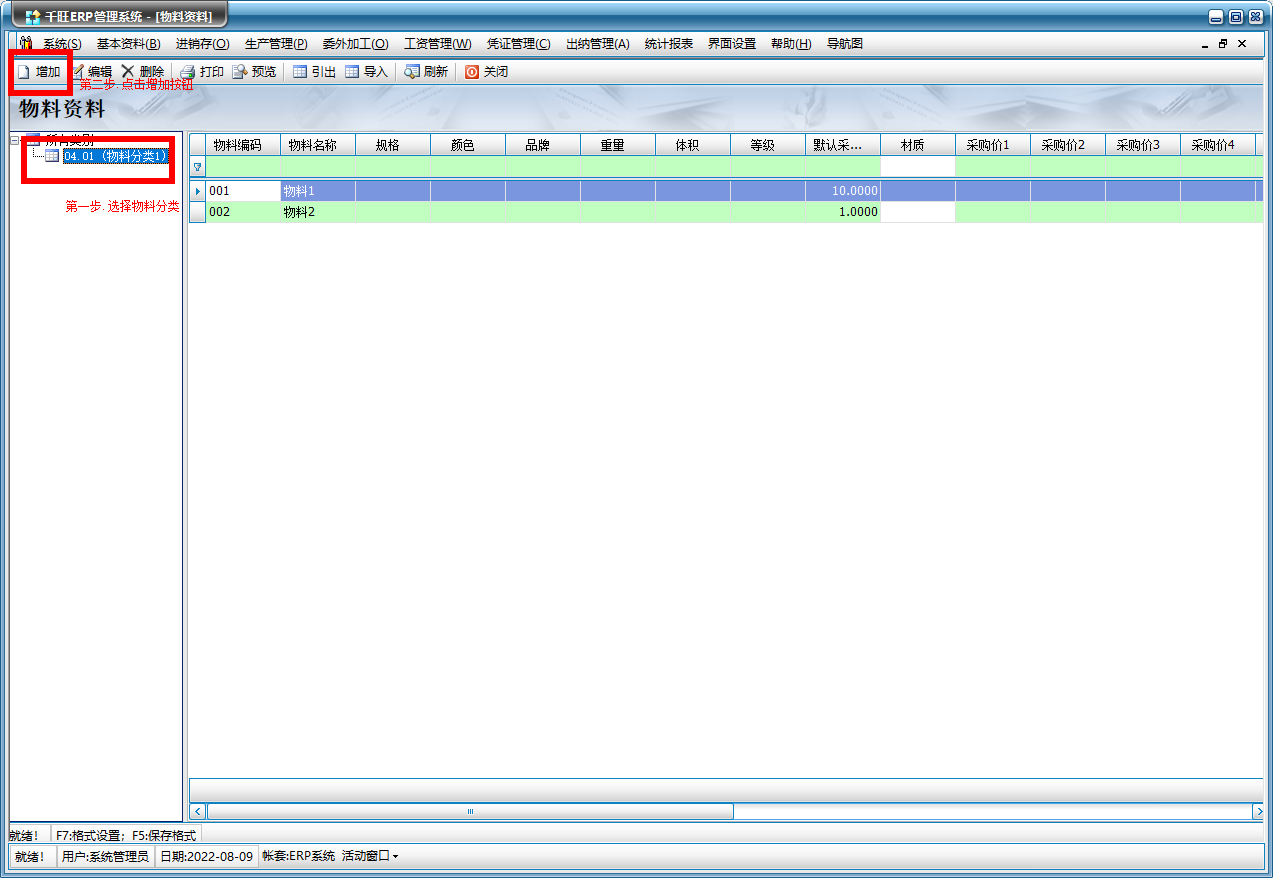Viewport: 1273px width, 878px height.
Task: Open the 系统(S) menu
Action: click(x=62, y=44)
